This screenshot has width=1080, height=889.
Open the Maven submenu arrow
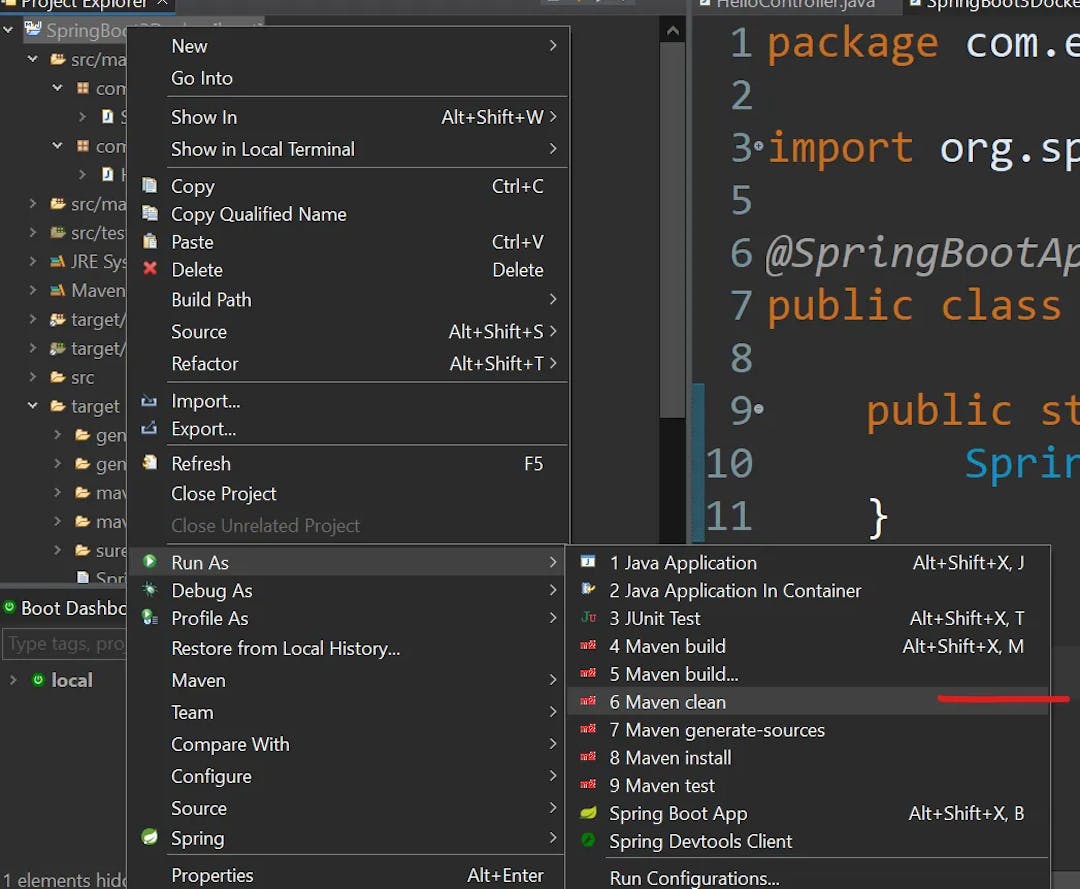553,680
